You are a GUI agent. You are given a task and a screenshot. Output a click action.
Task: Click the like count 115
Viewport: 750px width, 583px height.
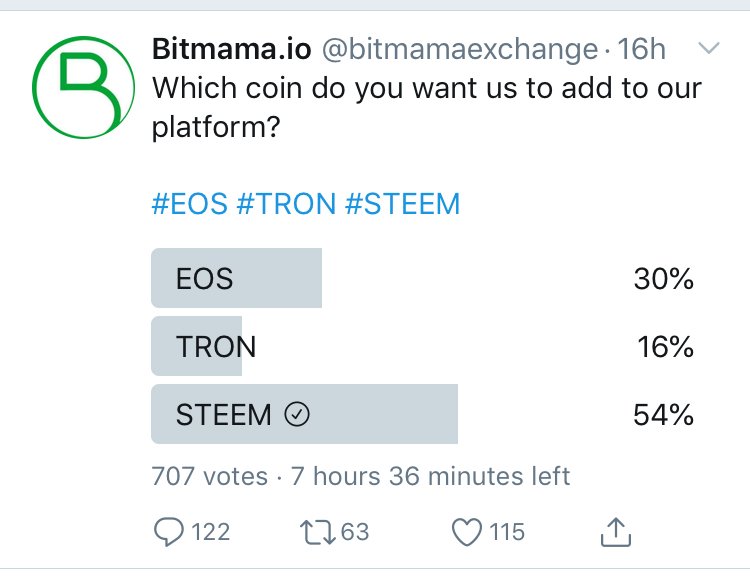click(x=507, y=532)
